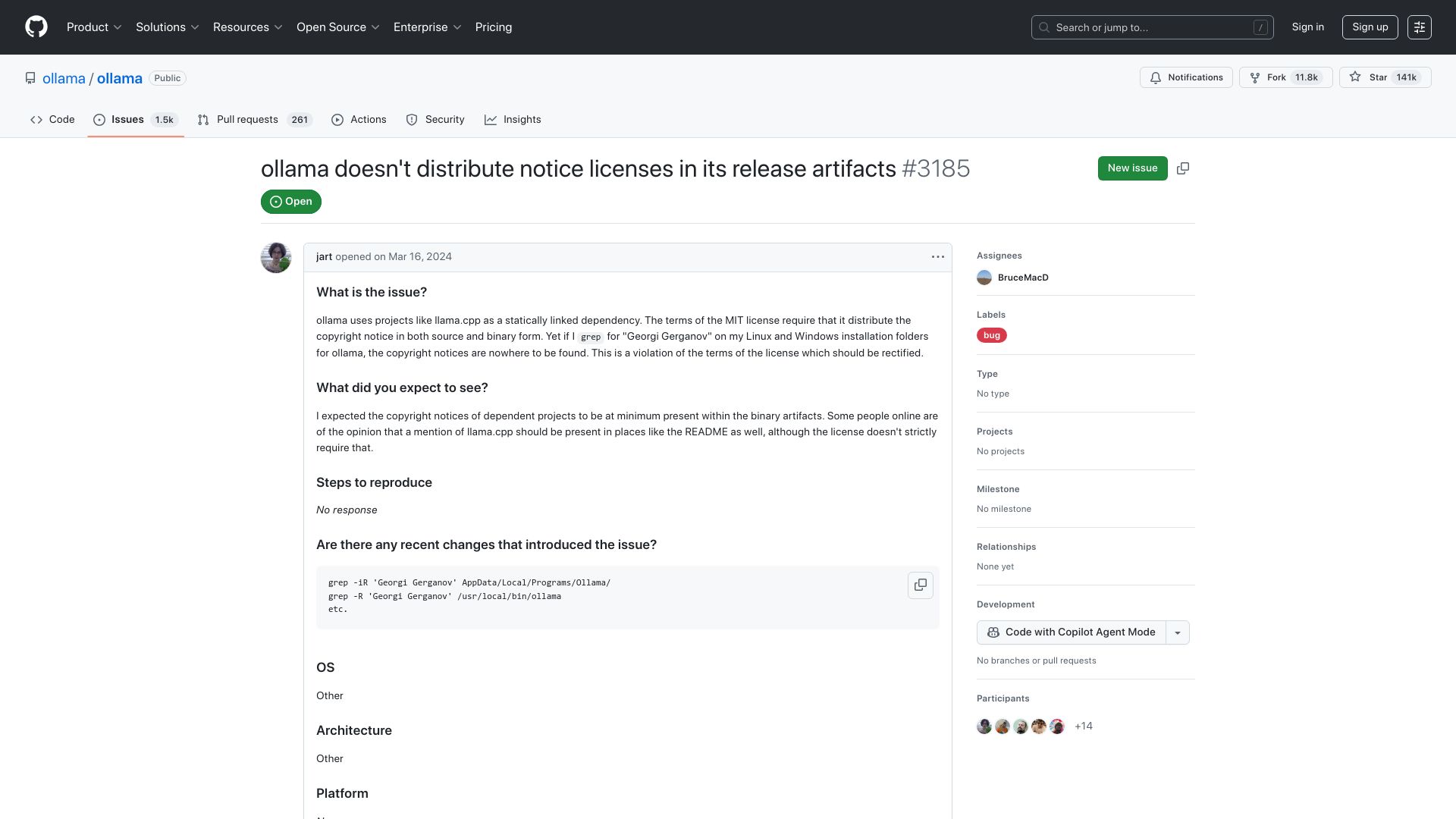The width and height of the screenshot is (1456, 819).
Task: Open the issue three-dots options menu
Action: (x=938, y=257)
